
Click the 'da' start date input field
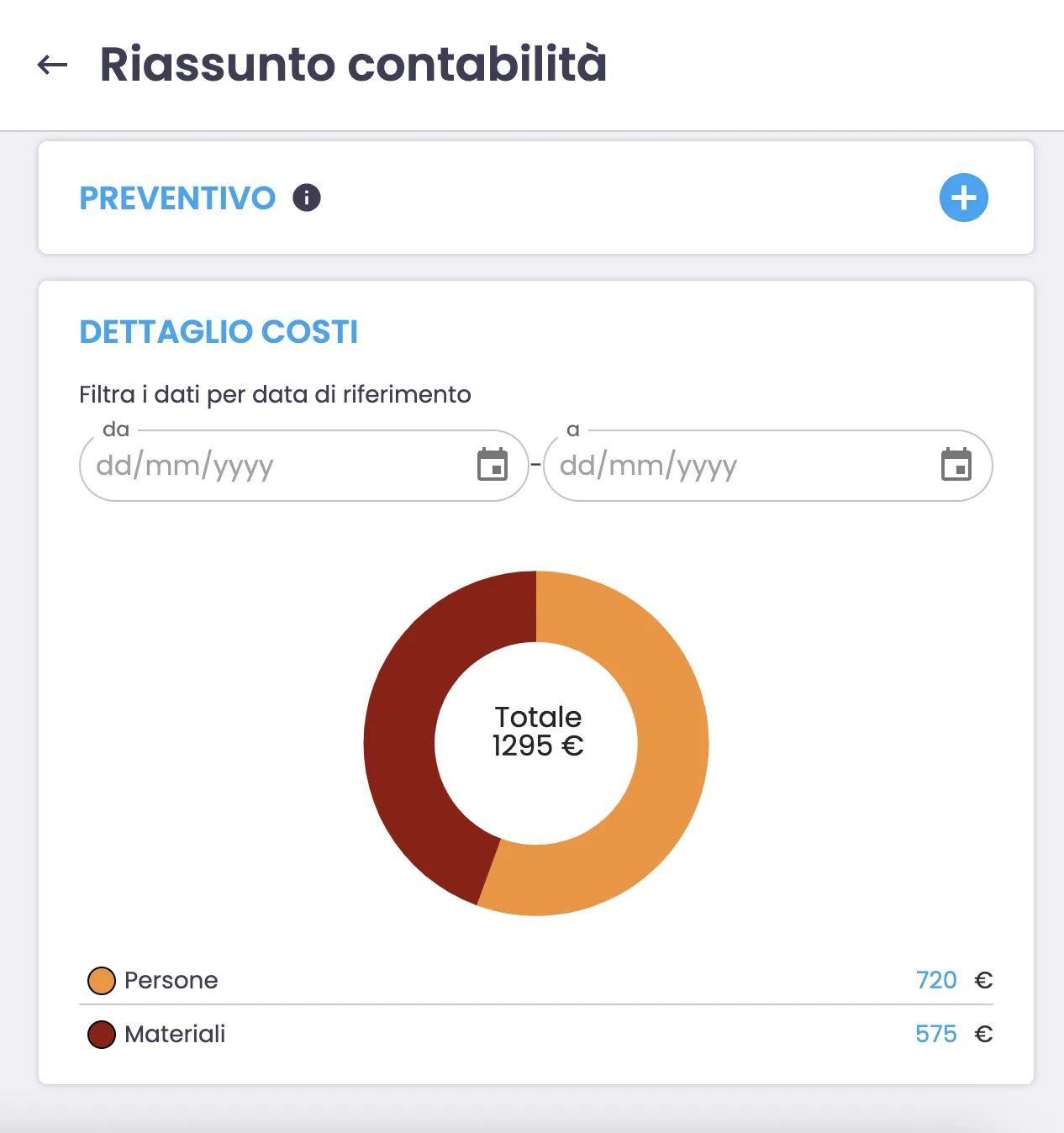(277, 466)
